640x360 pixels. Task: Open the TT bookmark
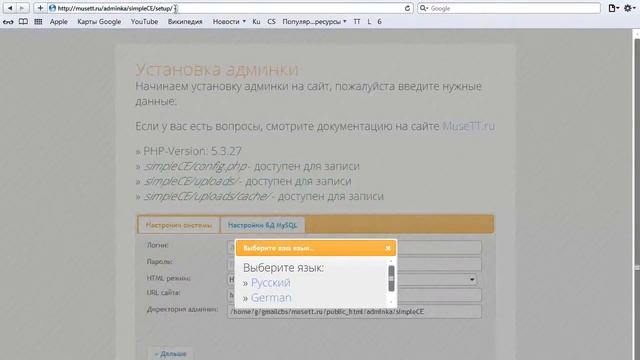pyautogui.click(x=357, y=22)
